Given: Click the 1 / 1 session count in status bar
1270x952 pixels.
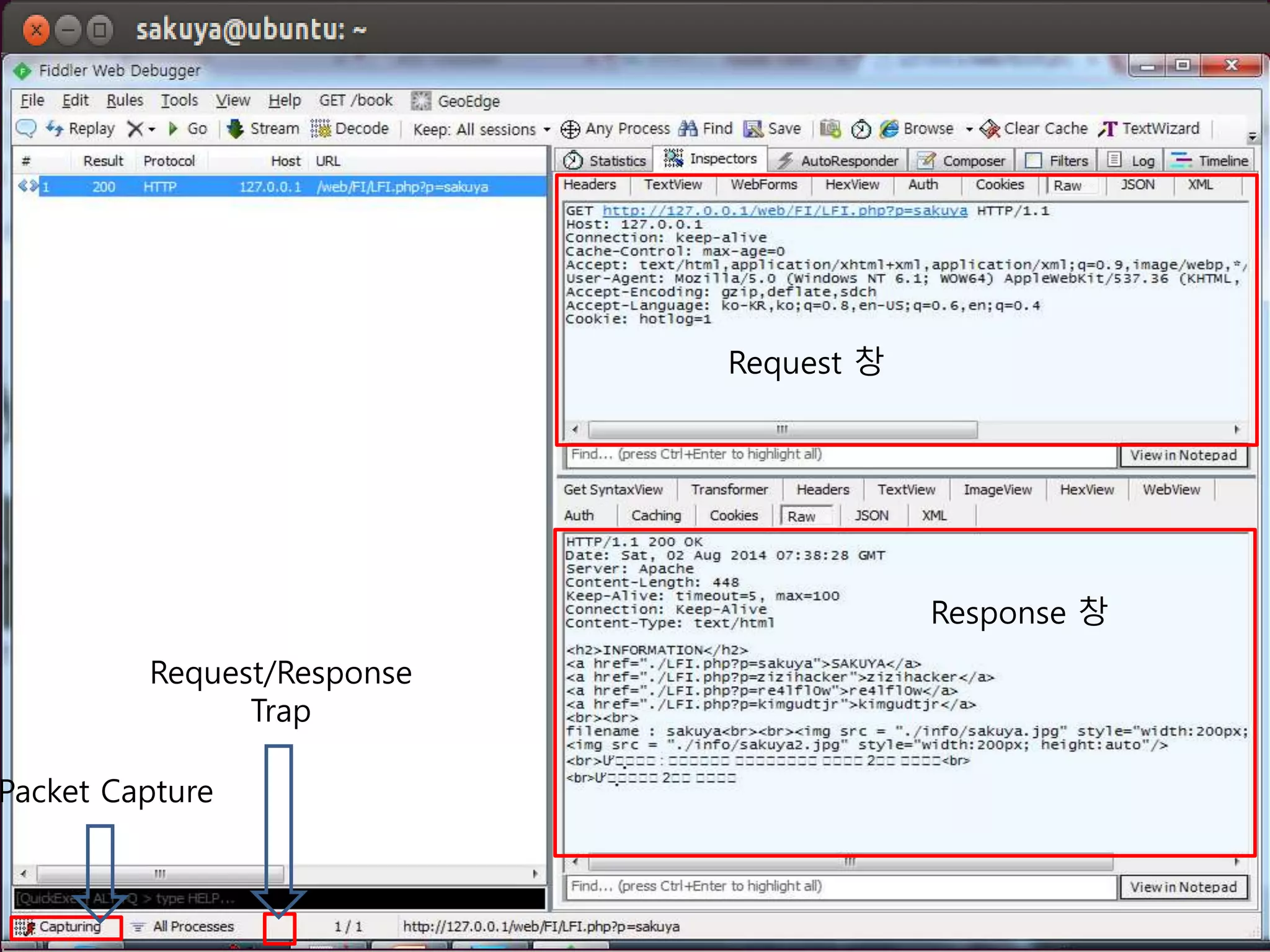Looking at the screenshot, I should (348, 927).
